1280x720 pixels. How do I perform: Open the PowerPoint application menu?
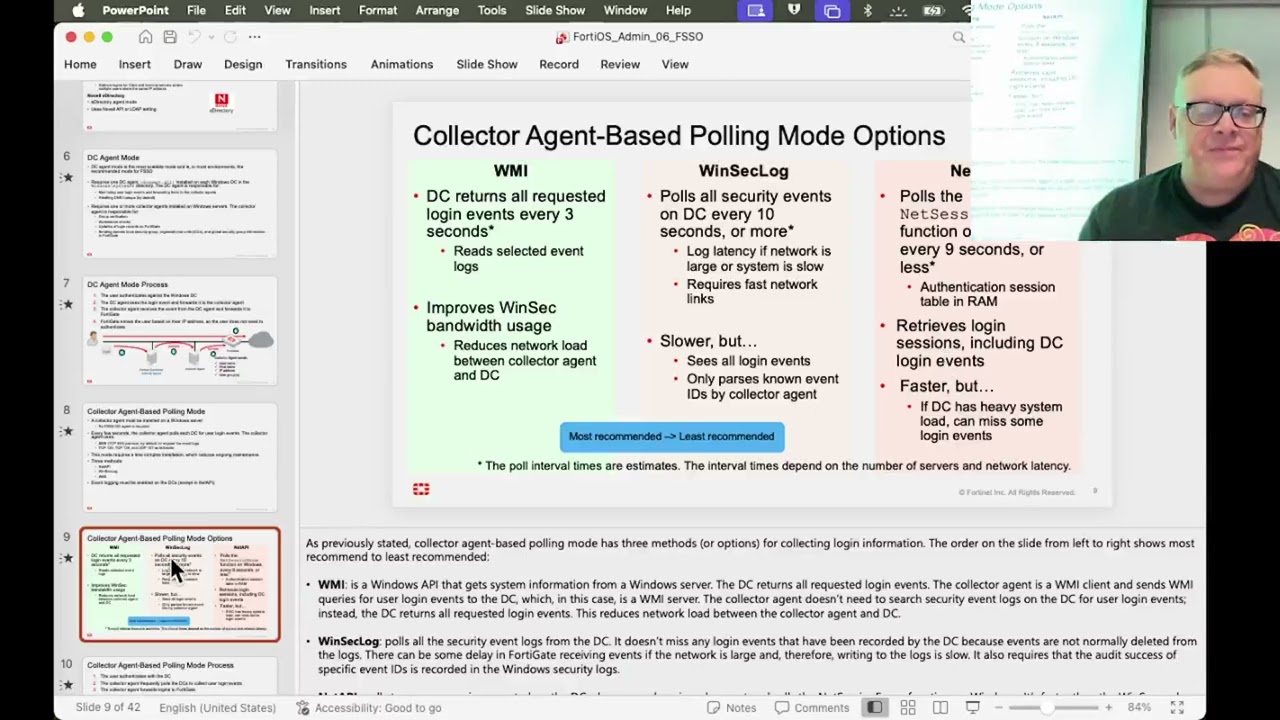(135, 10)
